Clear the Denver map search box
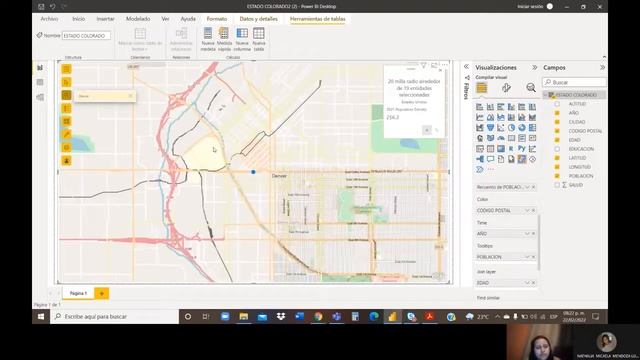Image resolution: width=640 pixels, height=360 pixels. [x=131, y=96]
